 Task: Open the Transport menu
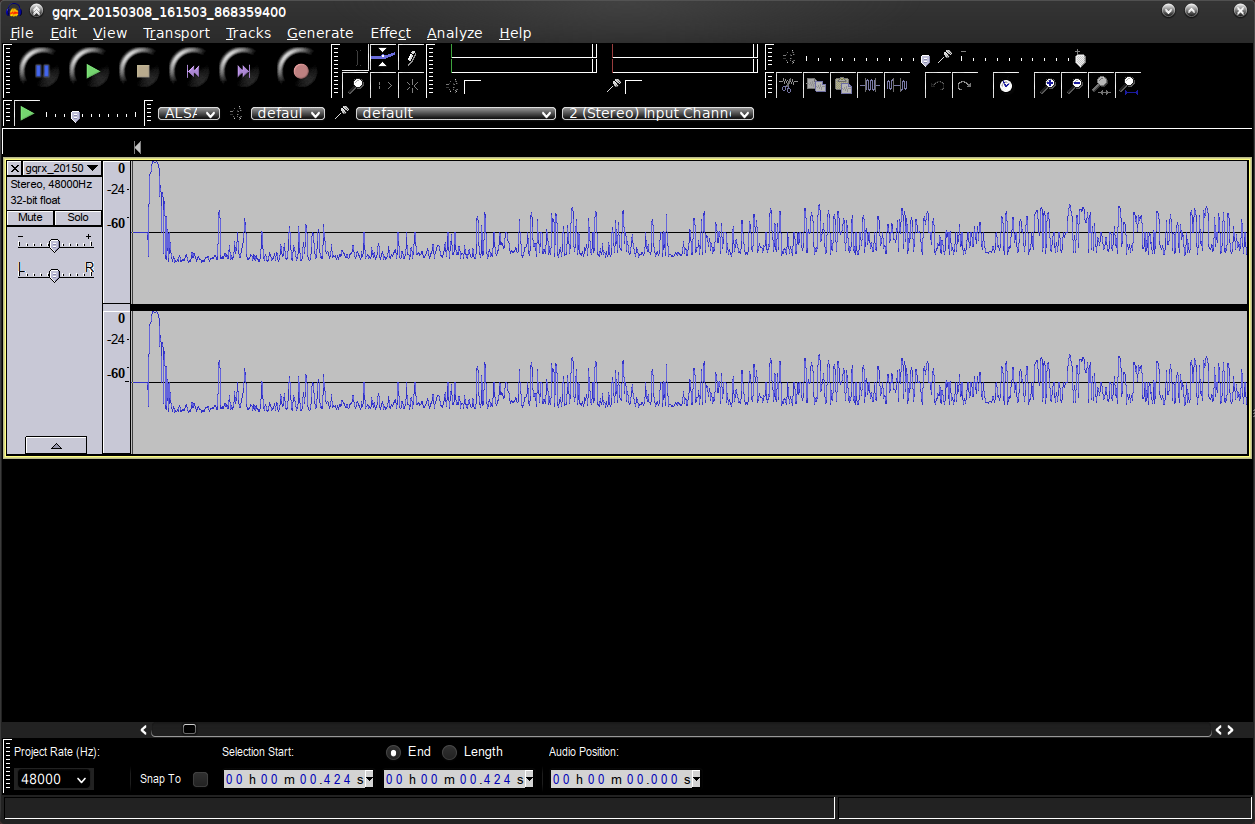(176, 33)
